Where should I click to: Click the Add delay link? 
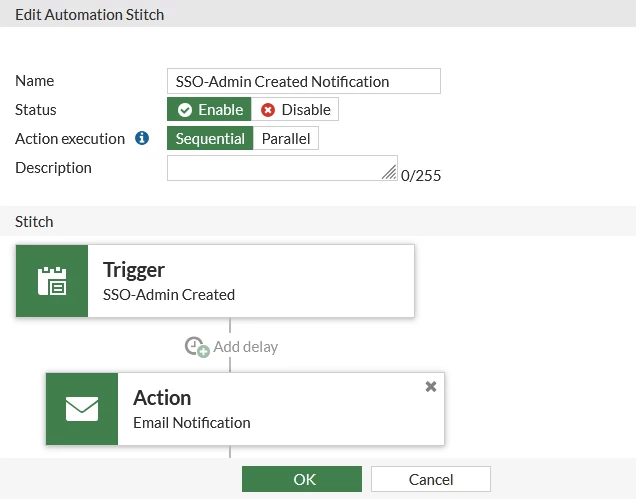pyautogui.click(x=246, y=347)
